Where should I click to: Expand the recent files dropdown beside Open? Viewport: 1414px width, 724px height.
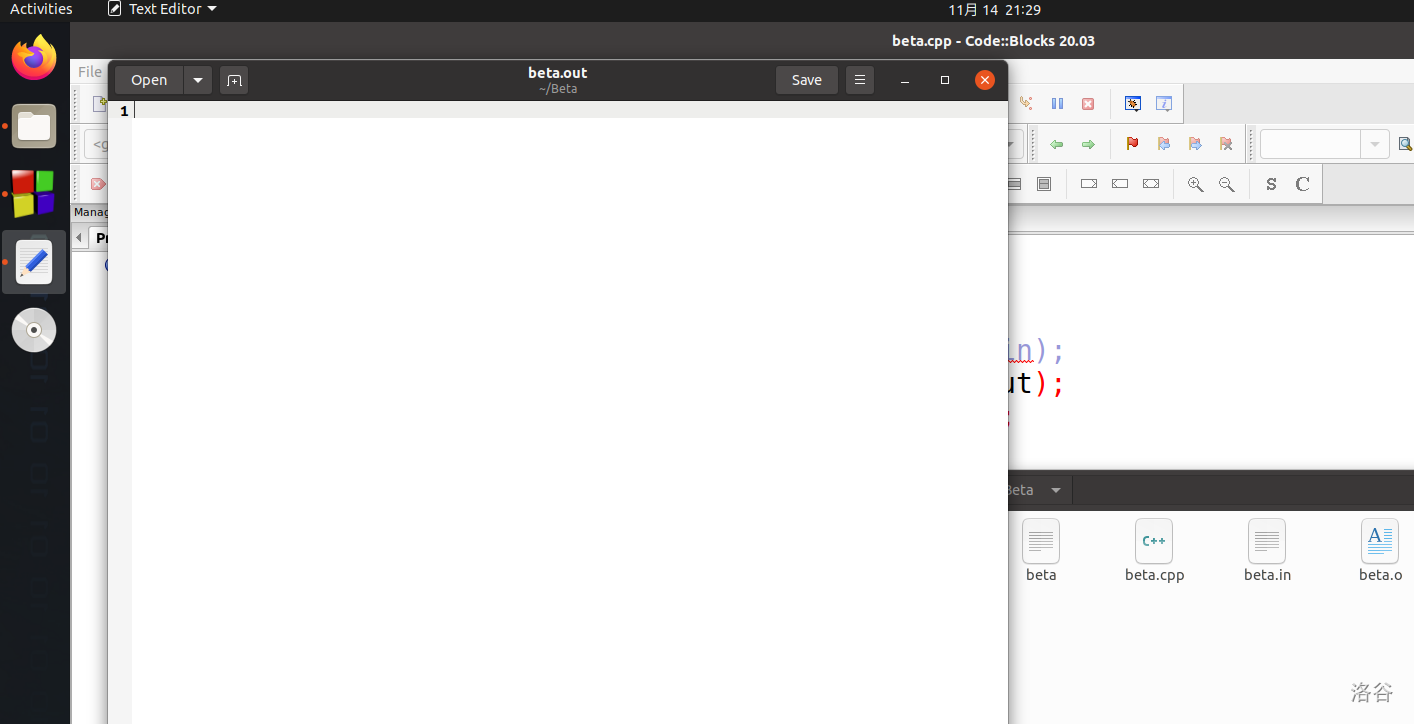click(198, 80)
